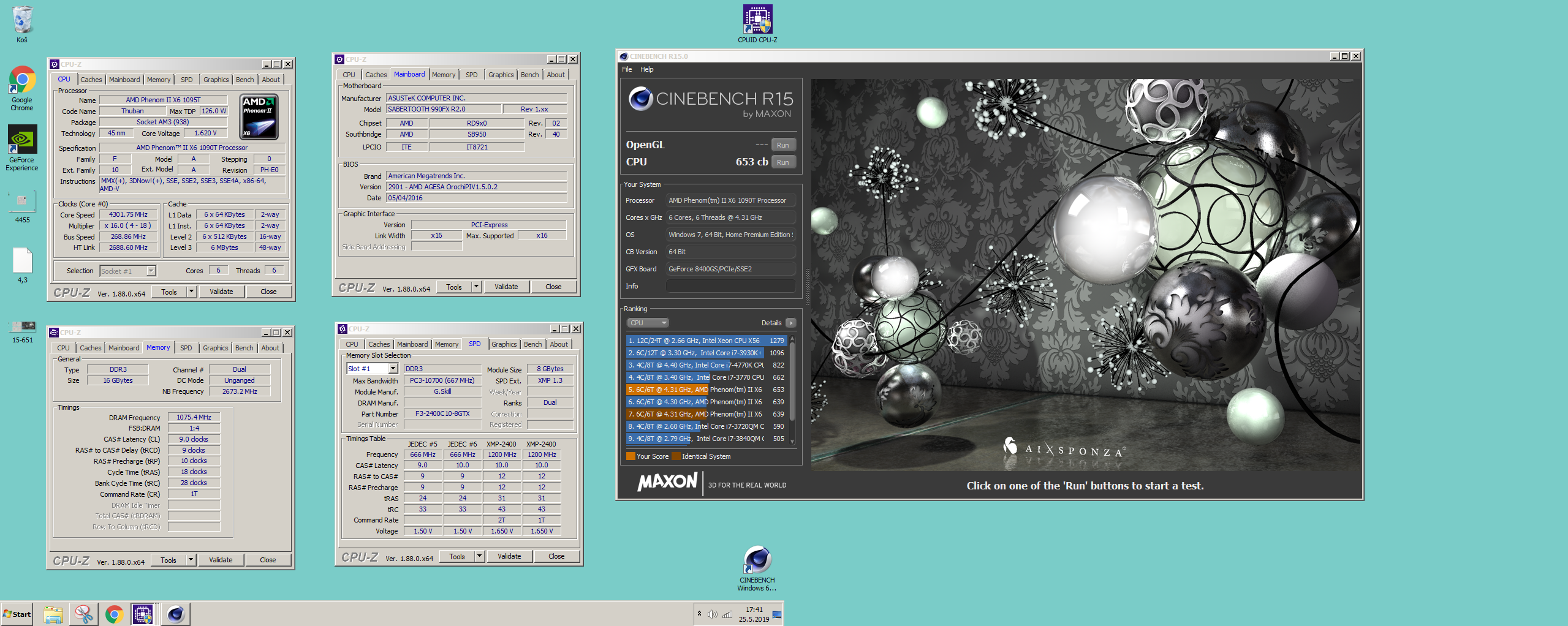Select the desktop item named 15-651
Screen dimensions: 1568x626
pyautogui.click(x=23, y=331)
